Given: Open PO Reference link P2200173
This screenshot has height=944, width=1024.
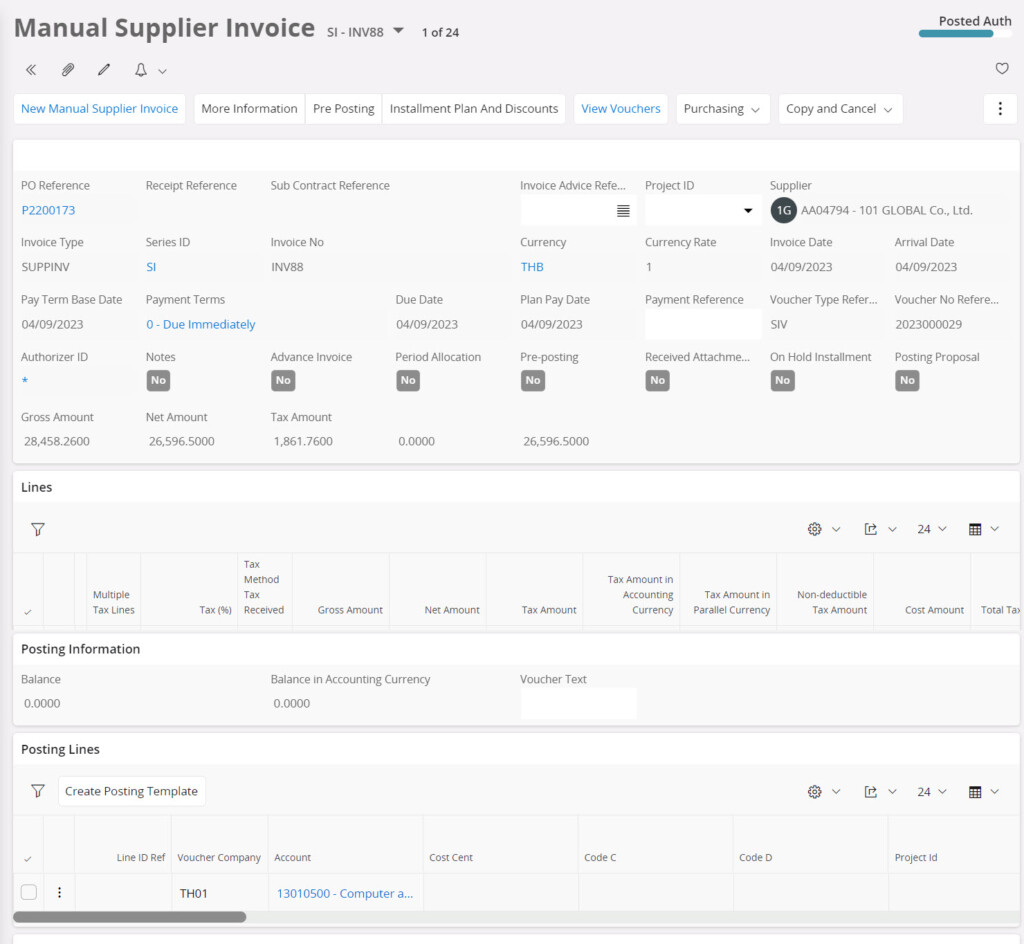Looking at the screenshot, I should (48, 210).
